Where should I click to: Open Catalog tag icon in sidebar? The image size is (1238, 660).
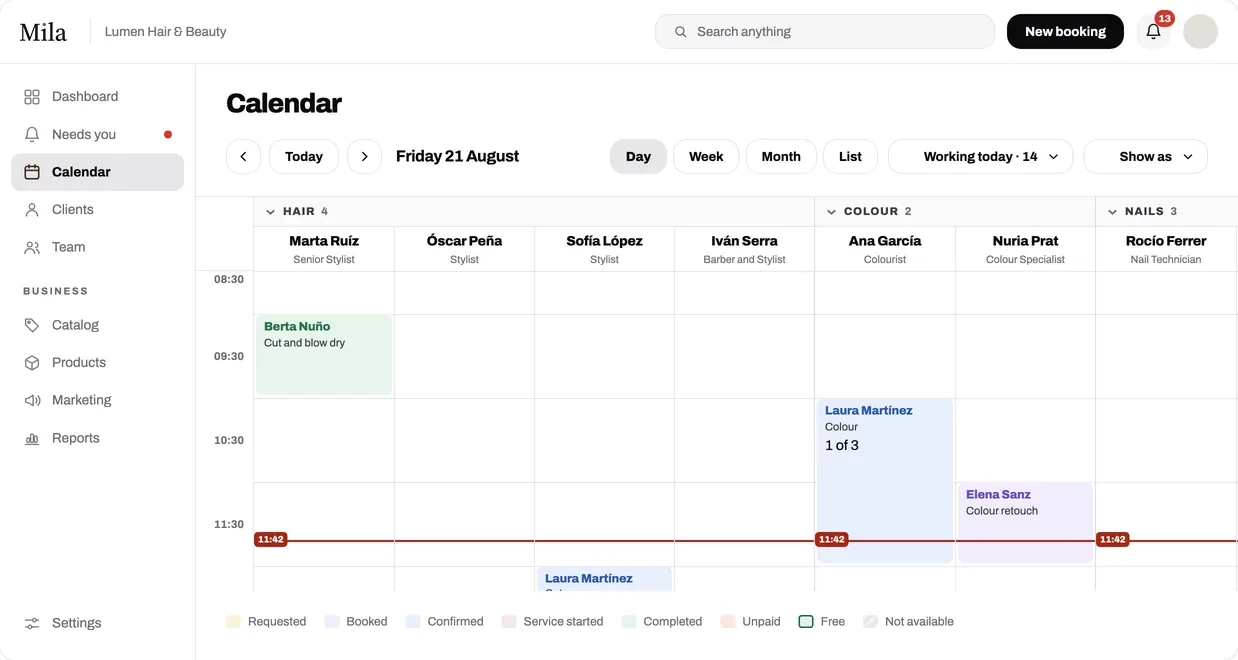pyautogui.click(x=32, y=325)
